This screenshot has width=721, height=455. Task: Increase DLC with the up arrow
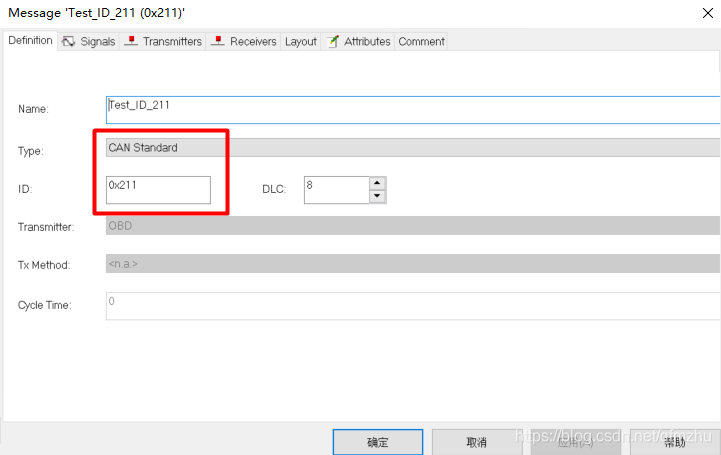(x=377, y=183)
